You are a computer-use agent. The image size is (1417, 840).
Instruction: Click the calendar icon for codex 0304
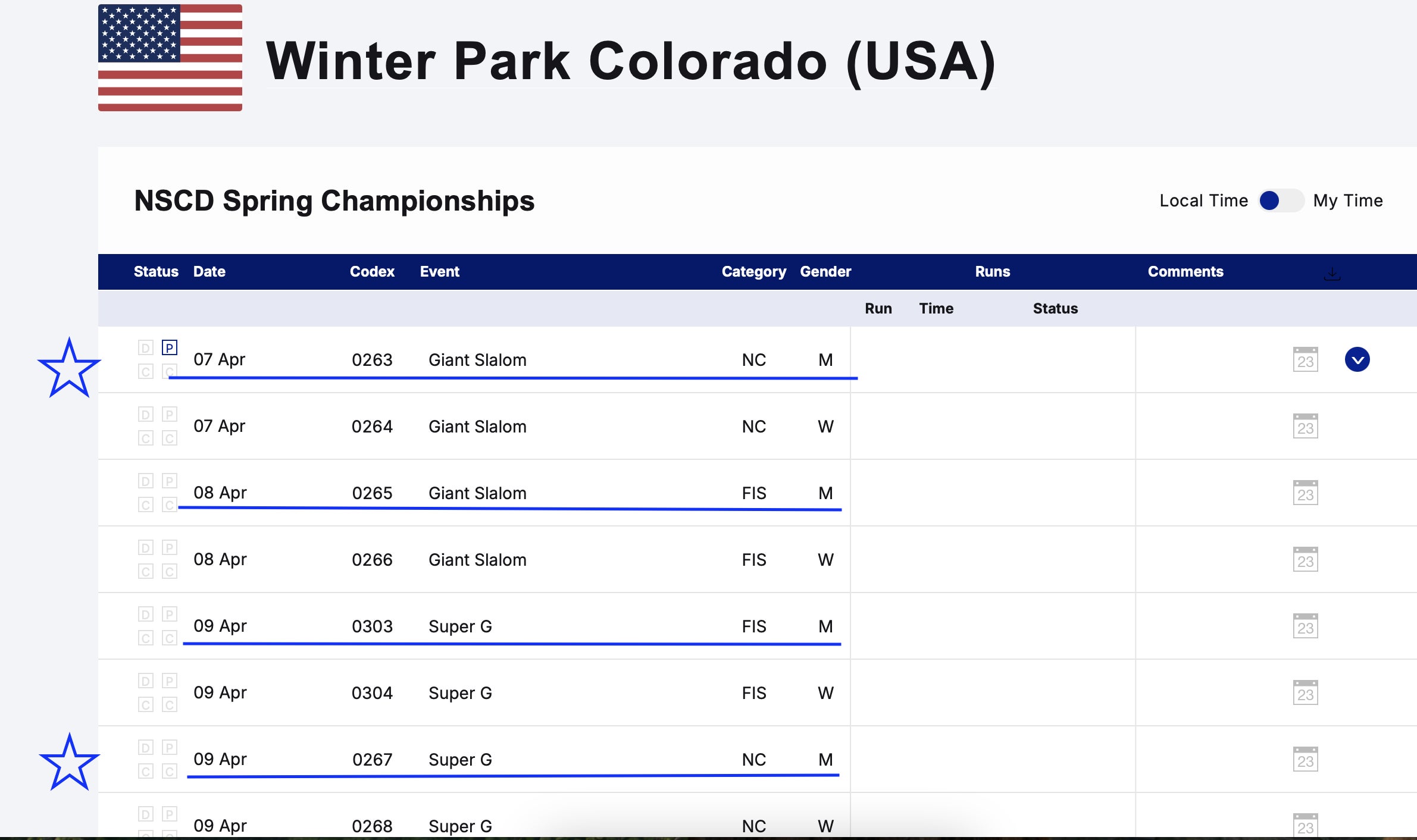(x=1305, y=693)
